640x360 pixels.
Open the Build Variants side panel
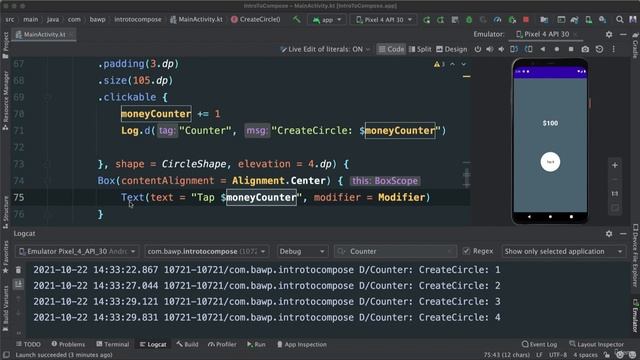[x=5, y=309]
